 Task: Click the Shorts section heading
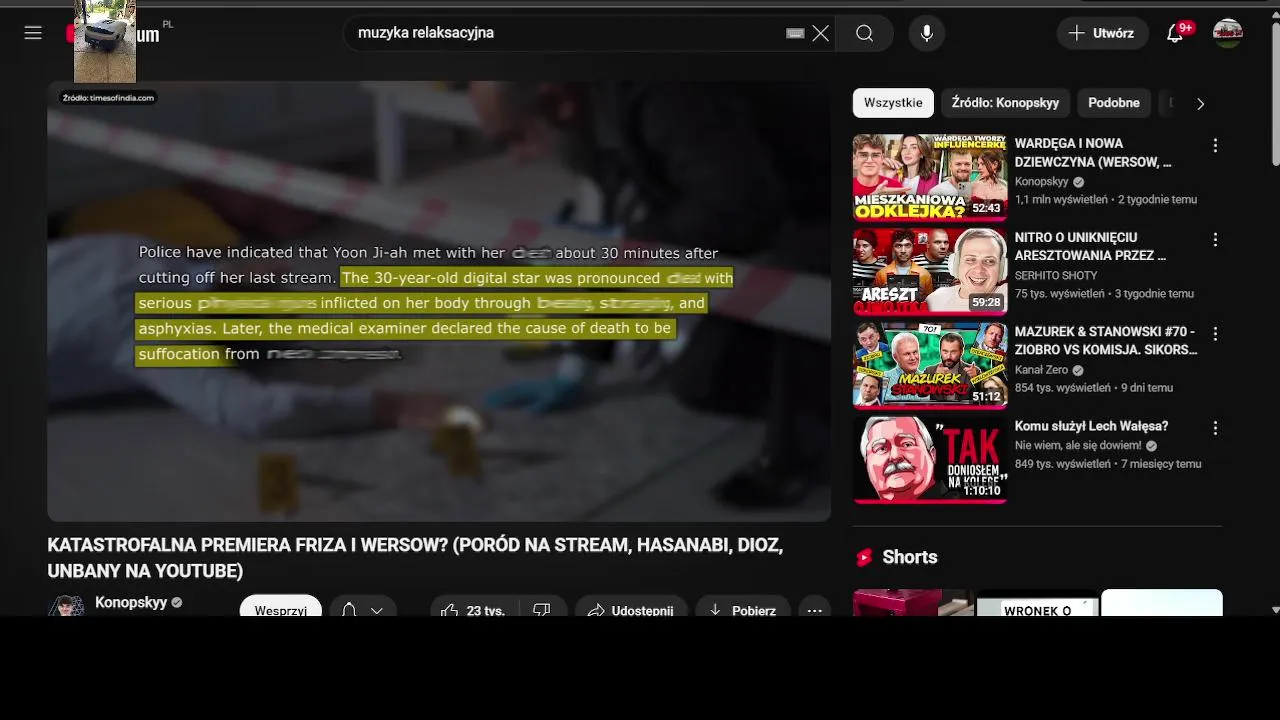(x=909, y=557)
